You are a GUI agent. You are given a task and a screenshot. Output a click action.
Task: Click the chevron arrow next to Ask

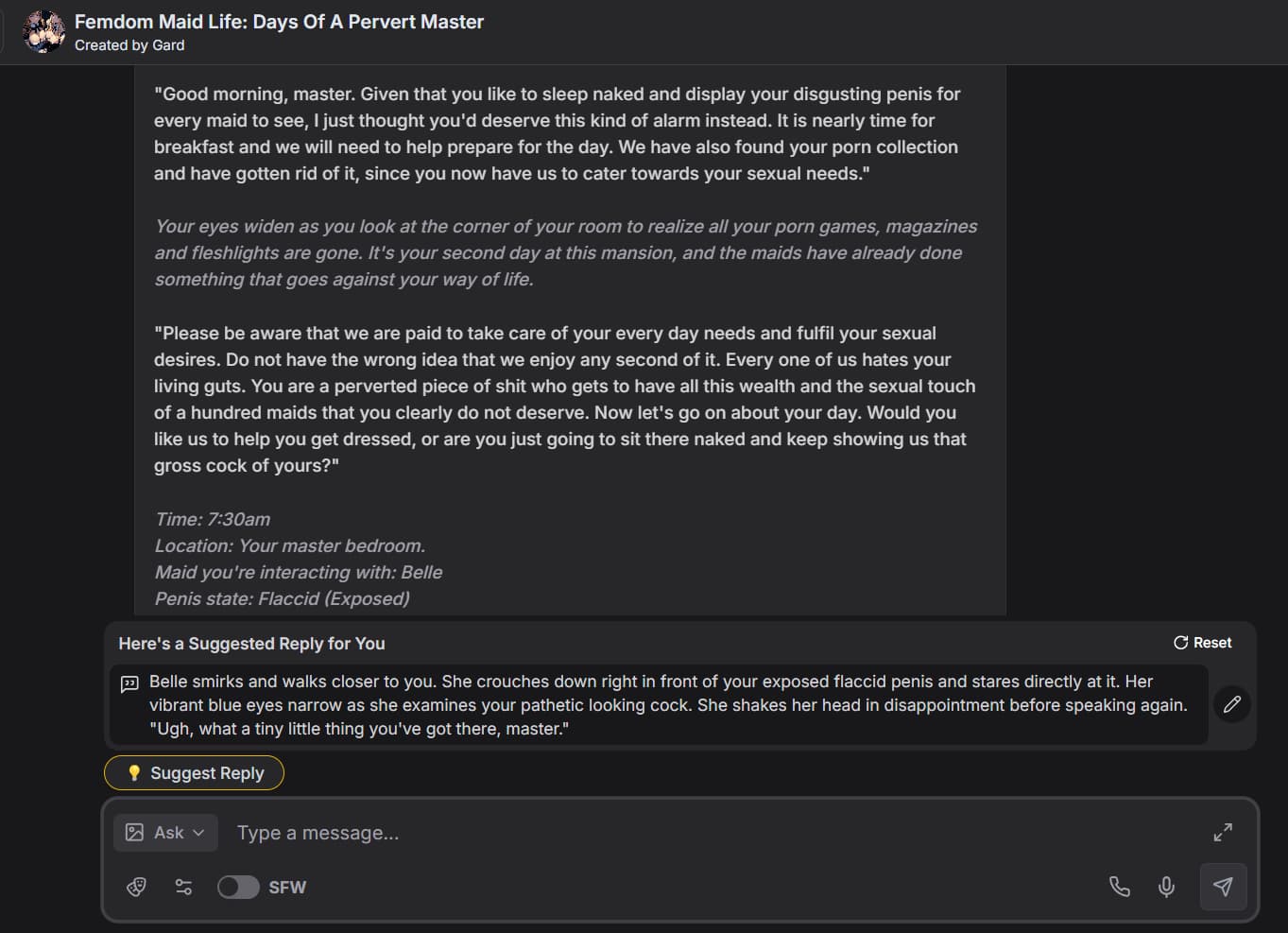tap(198, 833)
